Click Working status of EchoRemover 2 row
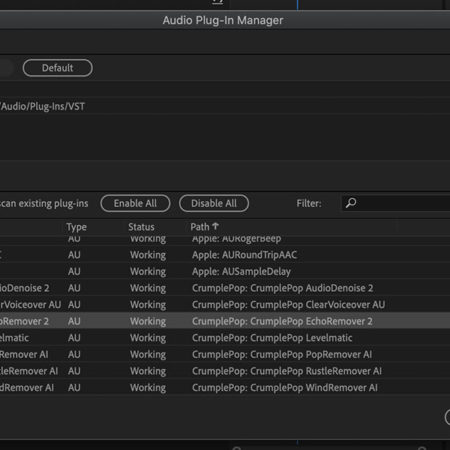Screen dimensions: 450x450 148,322
